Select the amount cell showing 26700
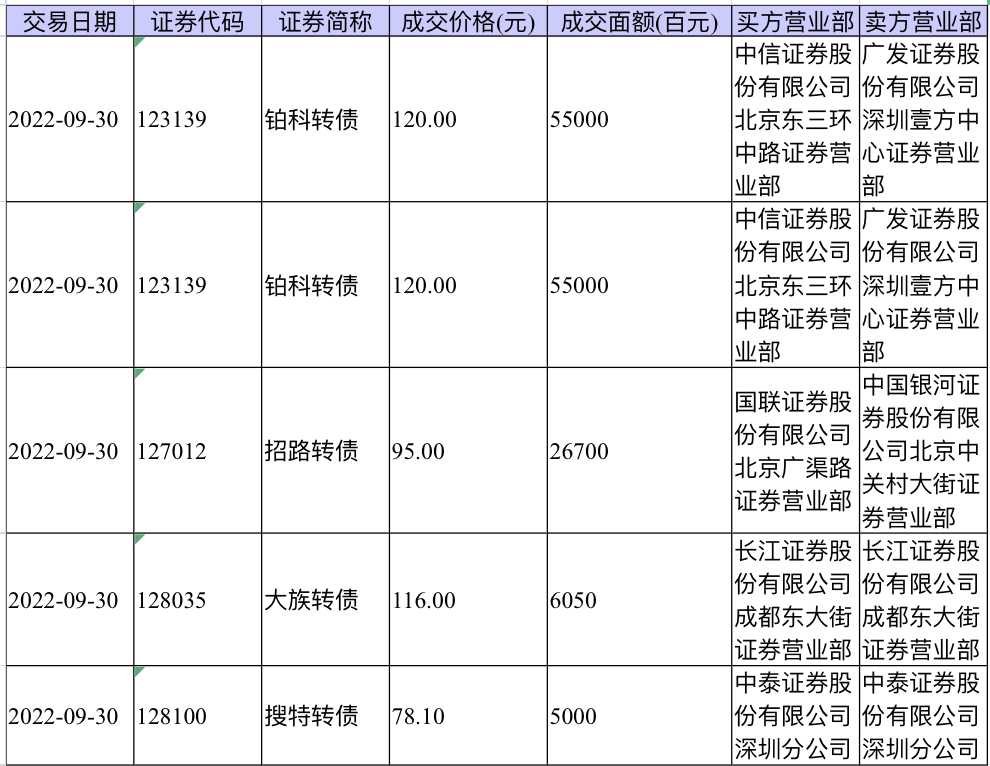The image size is (990, 766). click(640, 450)
